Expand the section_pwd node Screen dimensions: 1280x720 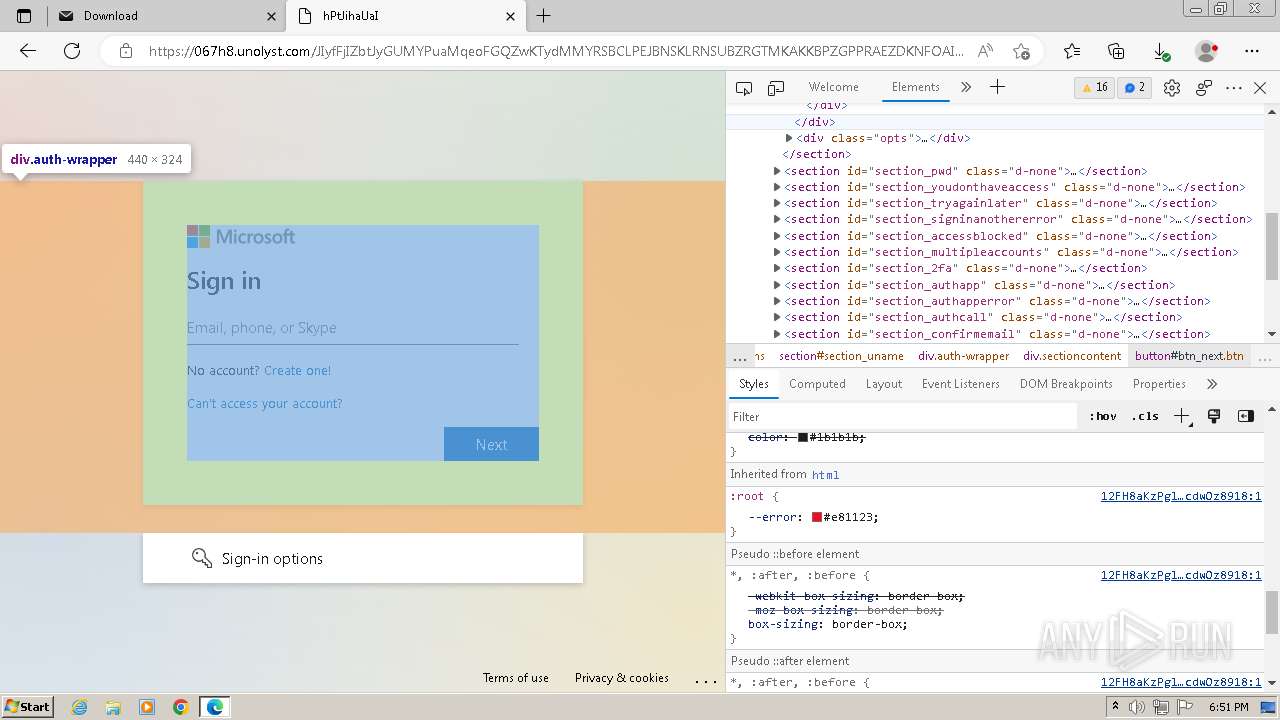(777, 171)
